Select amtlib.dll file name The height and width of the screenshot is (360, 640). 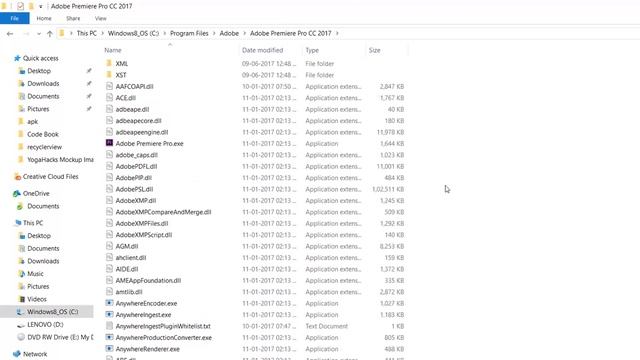129,292
